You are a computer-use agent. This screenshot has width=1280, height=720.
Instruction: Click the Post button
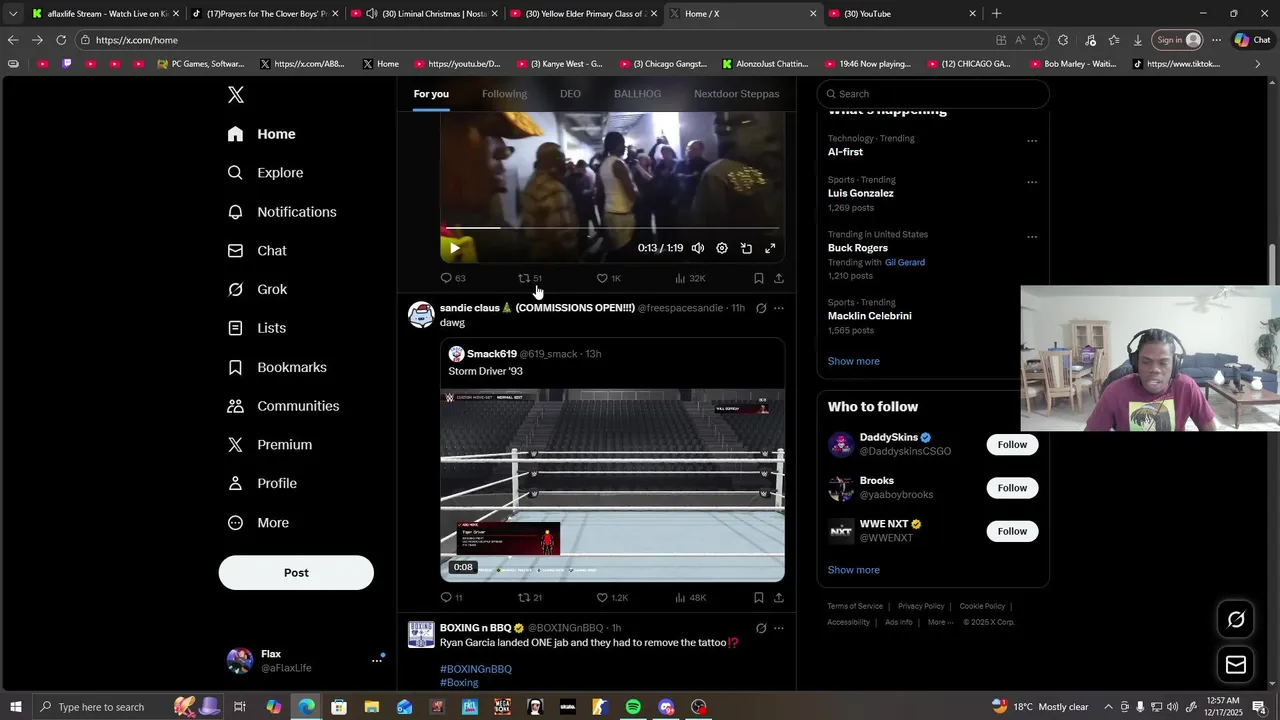296,573
